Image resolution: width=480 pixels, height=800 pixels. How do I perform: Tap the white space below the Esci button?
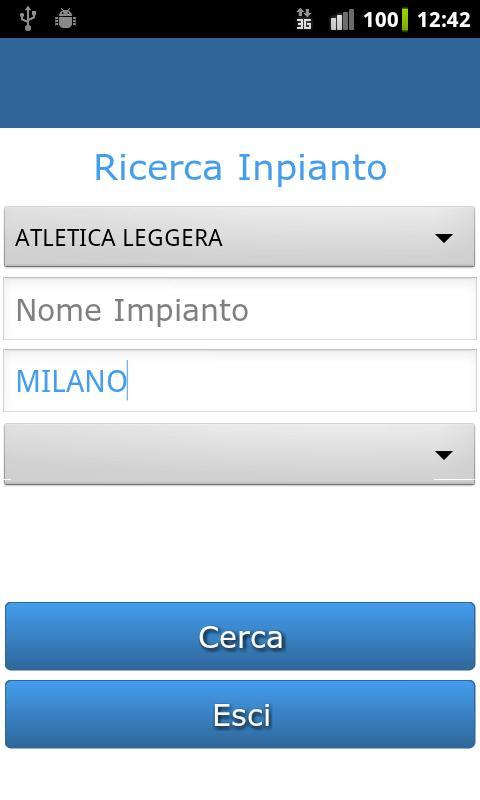pos(240,774)
